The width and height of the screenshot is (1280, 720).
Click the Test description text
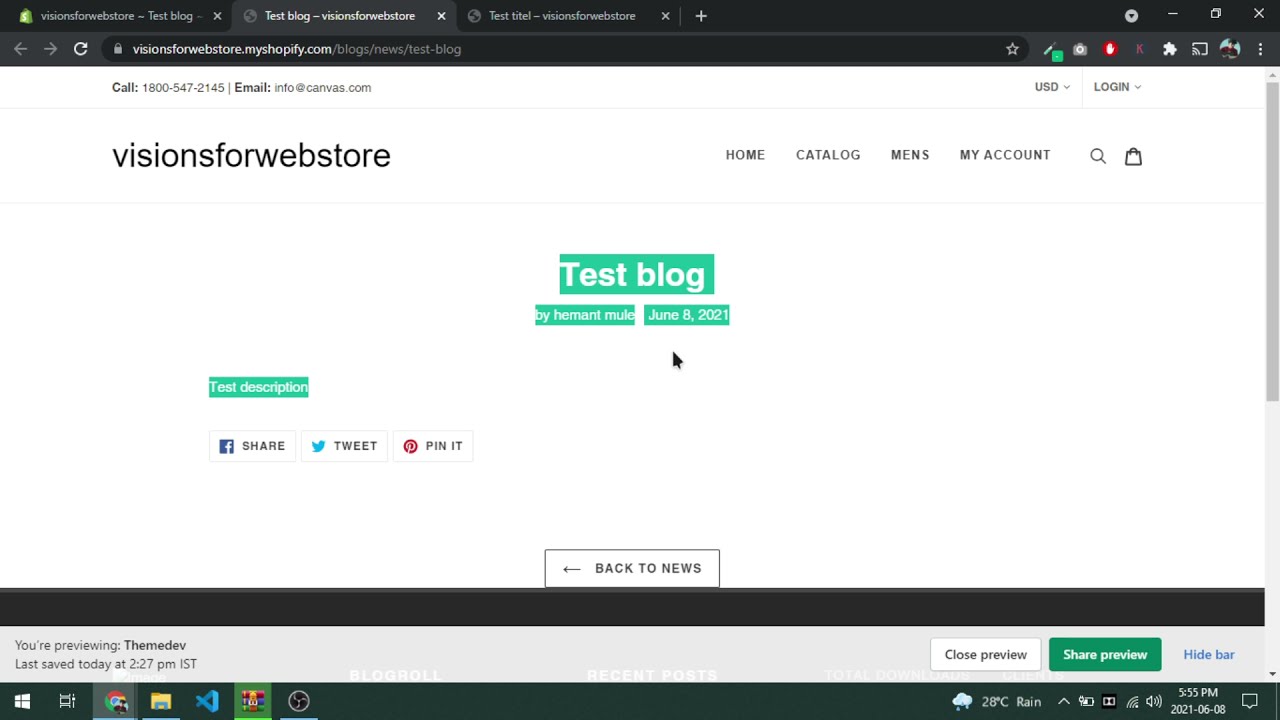[258, 387]
